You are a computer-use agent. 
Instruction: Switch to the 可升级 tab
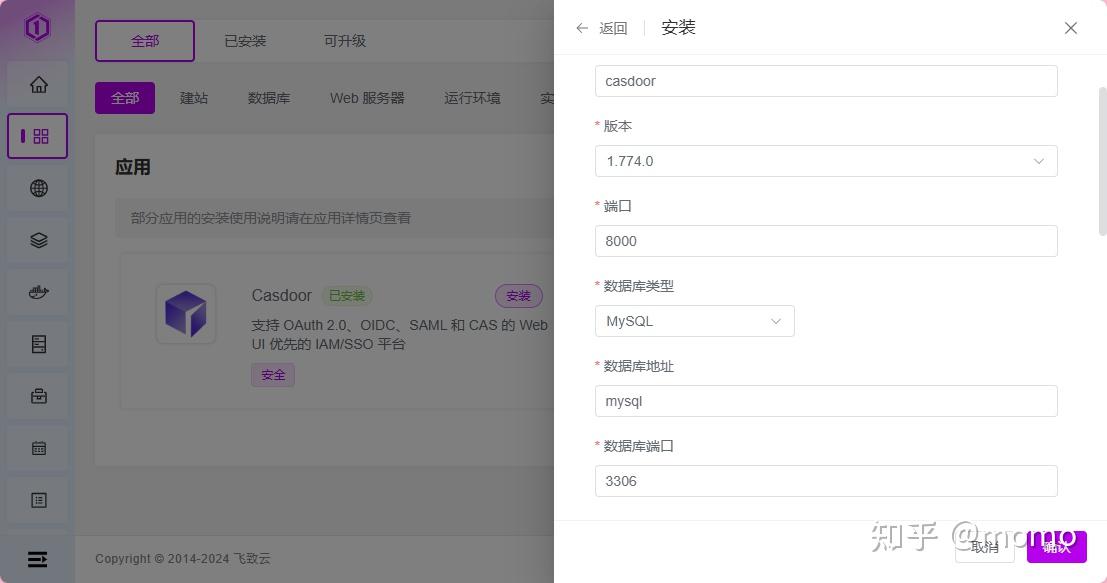tap(344, 40)
